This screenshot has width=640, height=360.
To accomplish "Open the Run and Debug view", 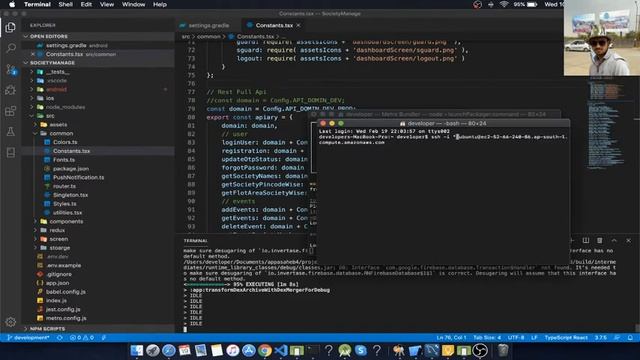I will (11, 90).
